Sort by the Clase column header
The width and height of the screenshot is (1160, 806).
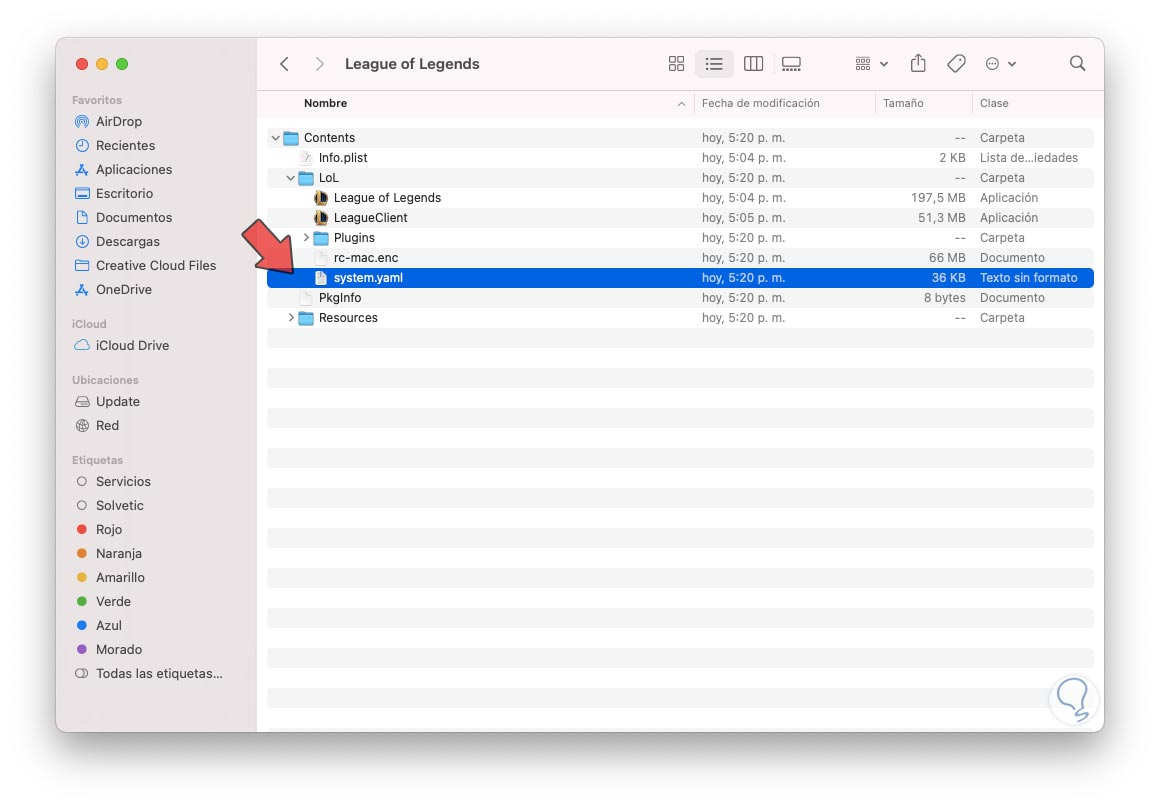[994, 104]
